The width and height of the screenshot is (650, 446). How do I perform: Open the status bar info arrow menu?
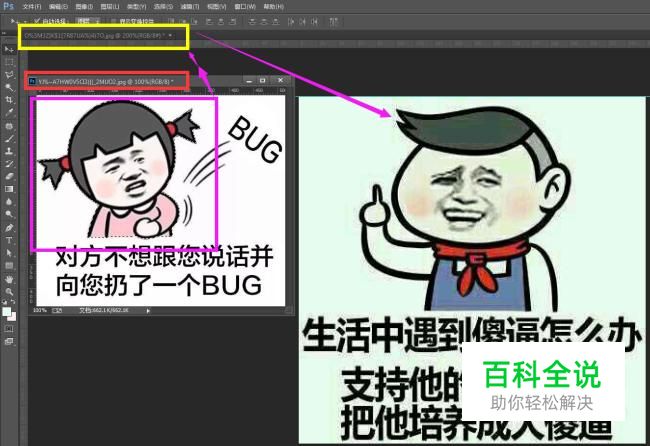tap(148, 310)
